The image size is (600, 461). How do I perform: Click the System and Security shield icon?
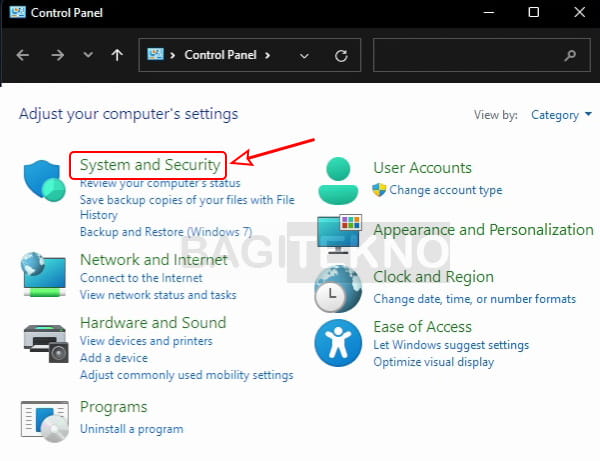pyautogui.click(x=44, y=180)
